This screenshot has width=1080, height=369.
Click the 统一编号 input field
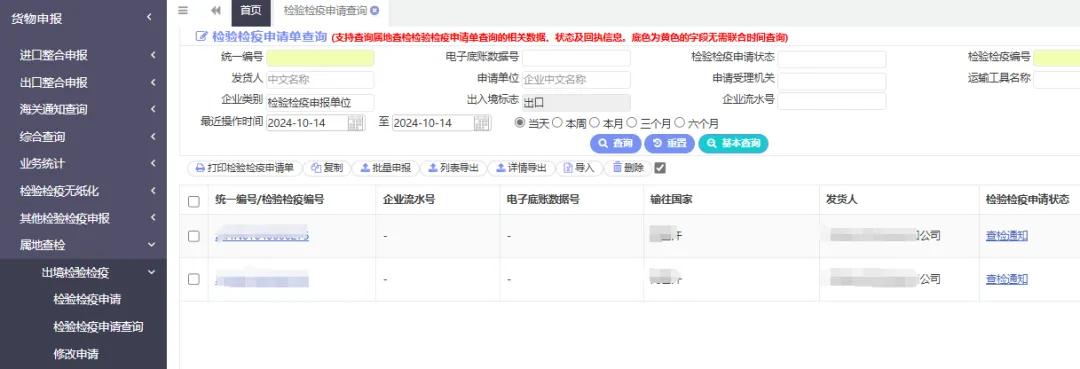tap(320, 59)
